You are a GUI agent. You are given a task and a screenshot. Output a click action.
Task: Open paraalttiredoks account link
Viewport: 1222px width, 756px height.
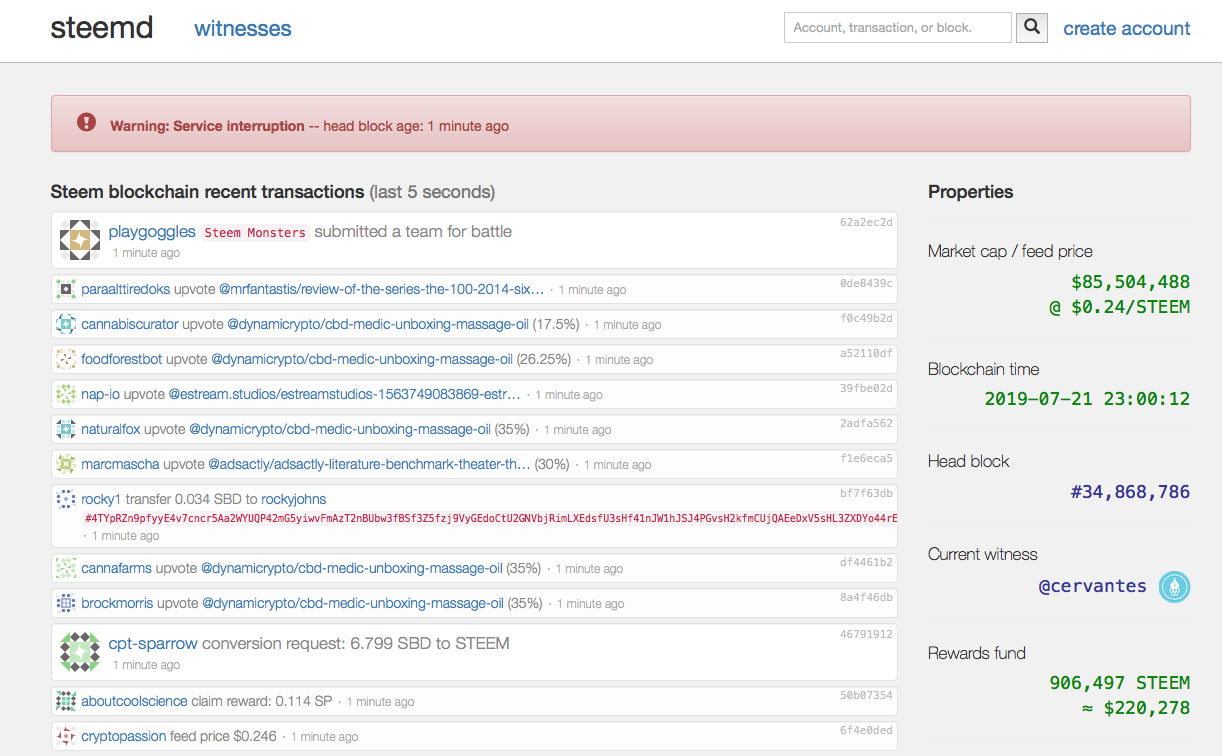(x=126, y=289)
